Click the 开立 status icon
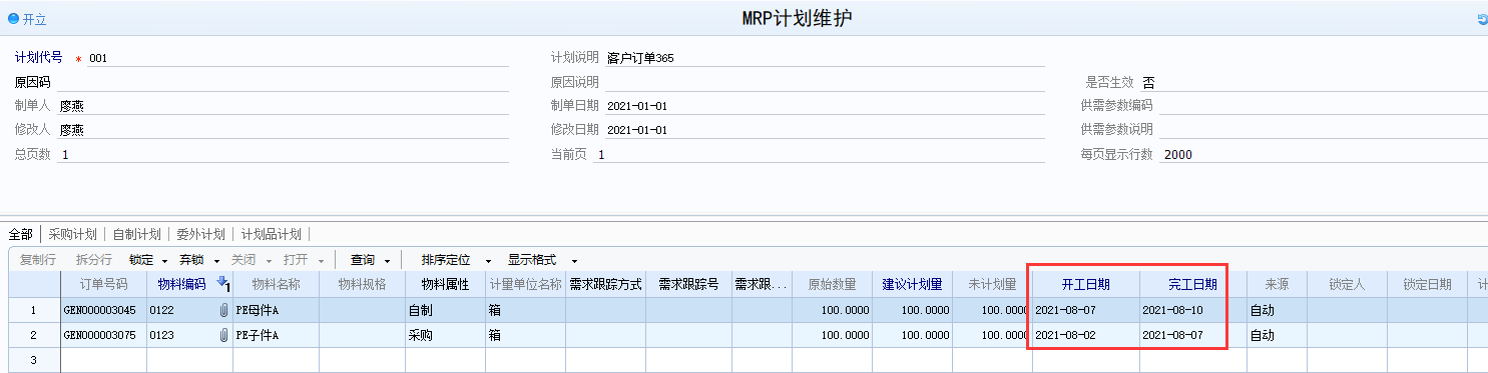 pos(13,19)
